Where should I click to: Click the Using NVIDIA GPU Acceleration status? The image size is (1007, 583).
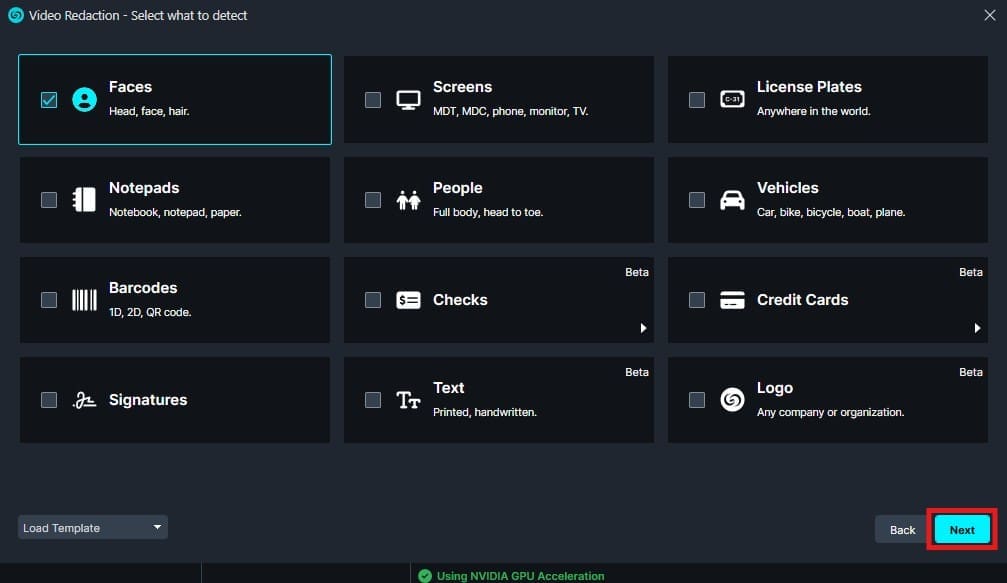click(x=512, y=575)
